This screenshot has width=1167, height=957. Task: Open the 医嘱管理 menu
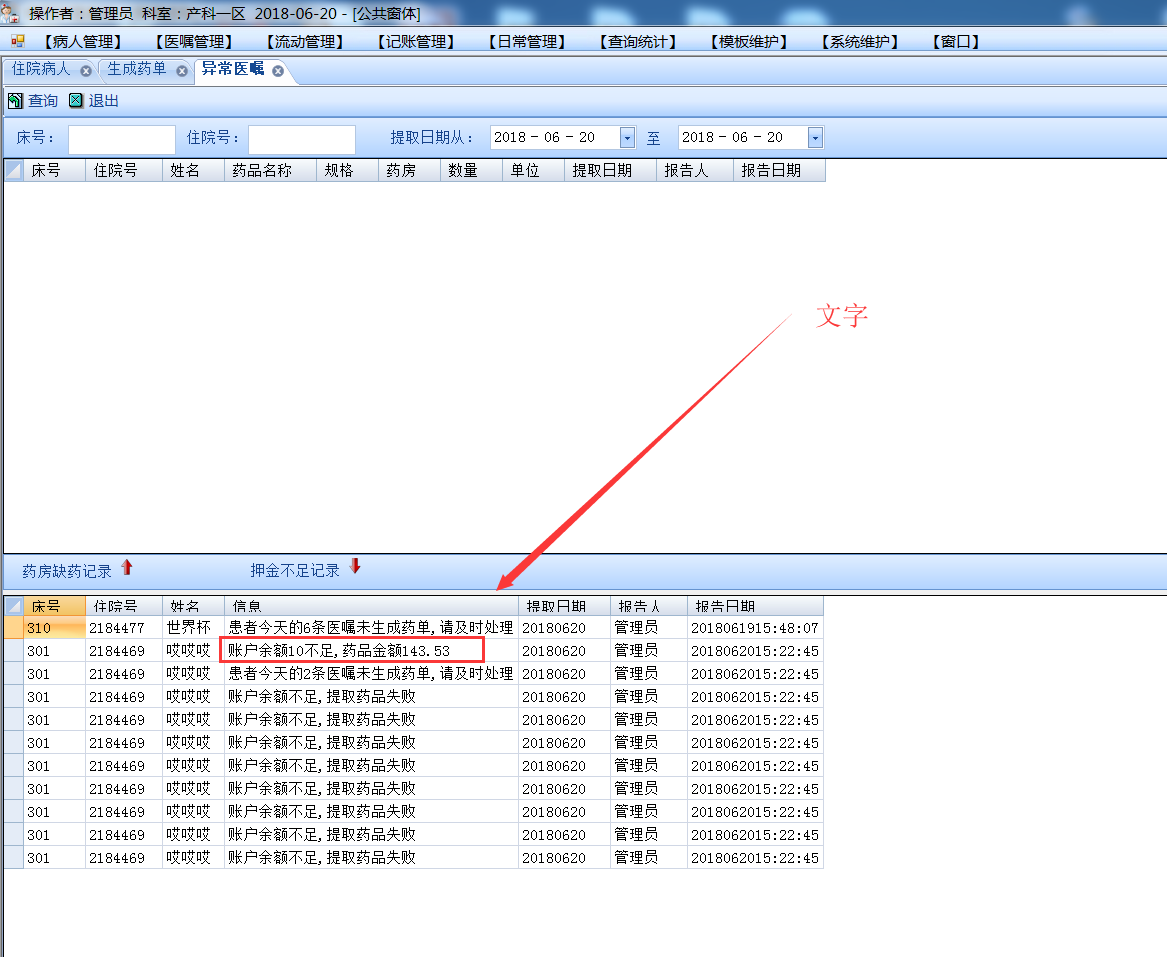point(194,42)
